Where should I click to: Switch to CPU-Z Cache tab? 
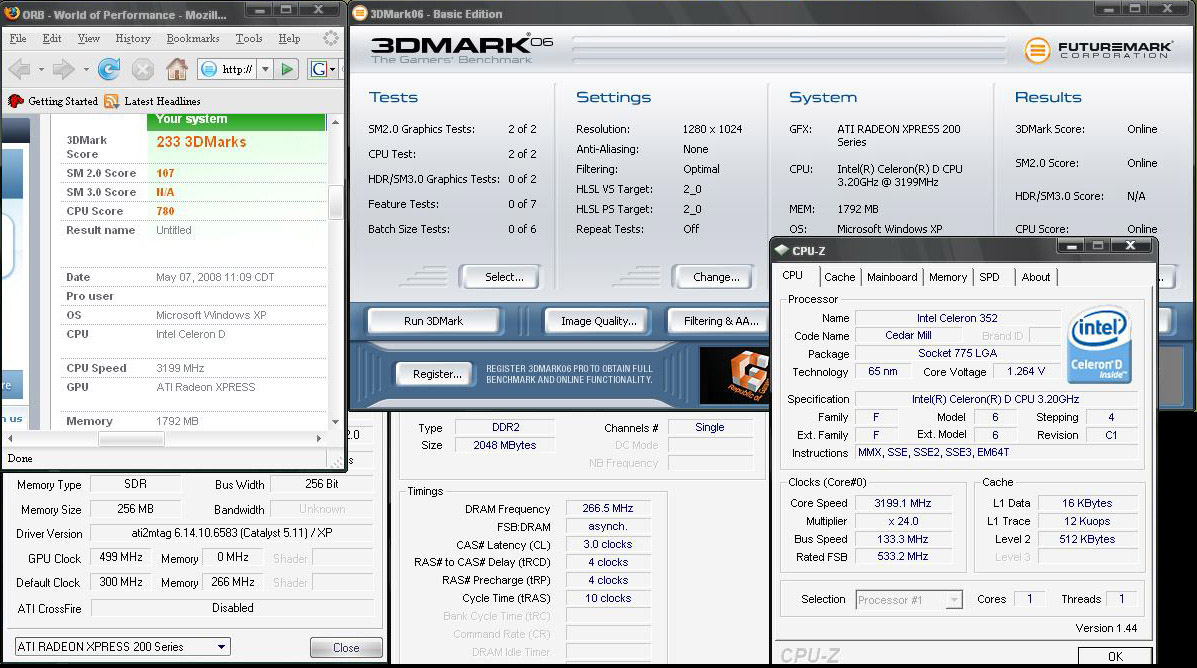click(x=840, y=277)
